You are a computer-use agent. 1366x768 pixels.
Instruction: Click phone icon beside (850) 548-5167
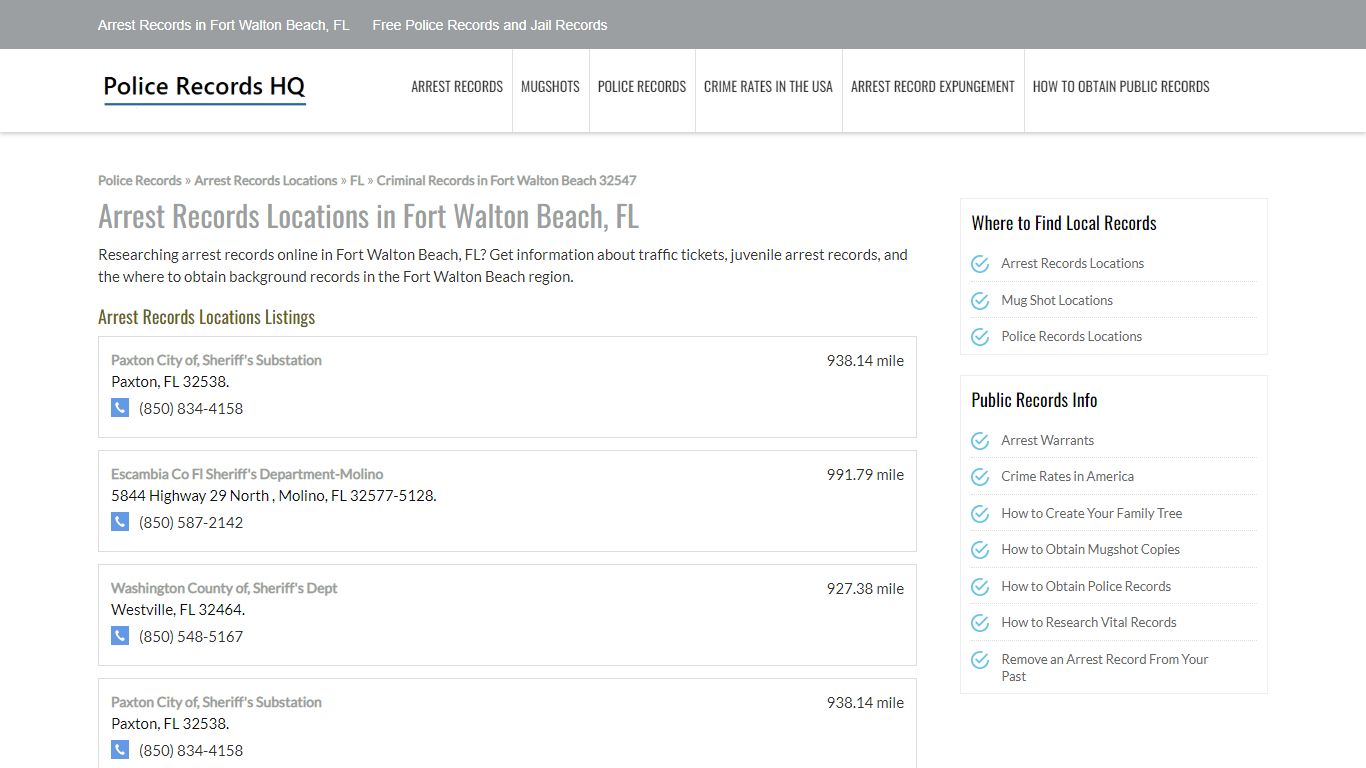coord(120,636)
